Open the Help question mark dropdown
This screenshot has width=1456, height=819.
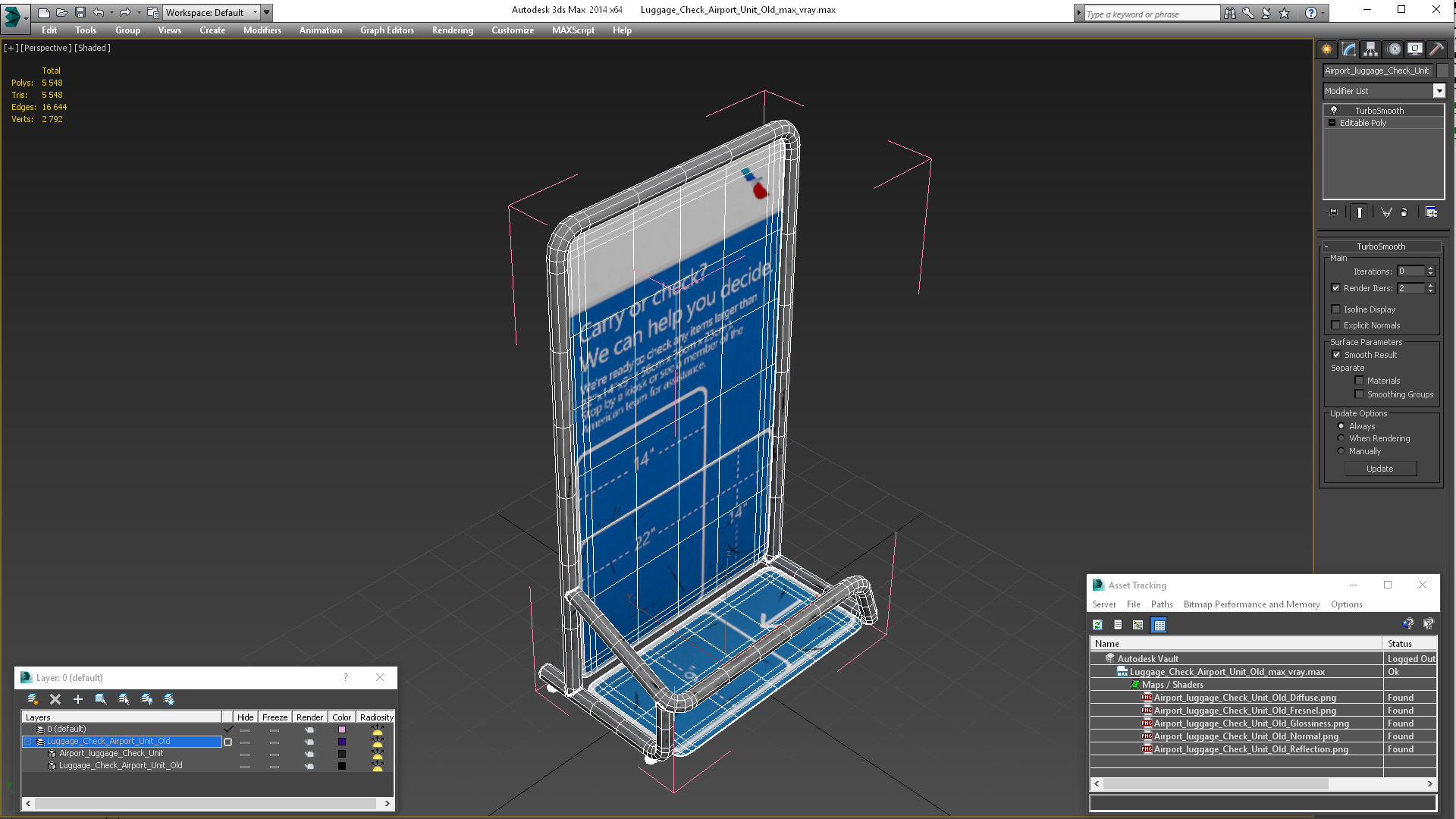[x=1323, y=13]
